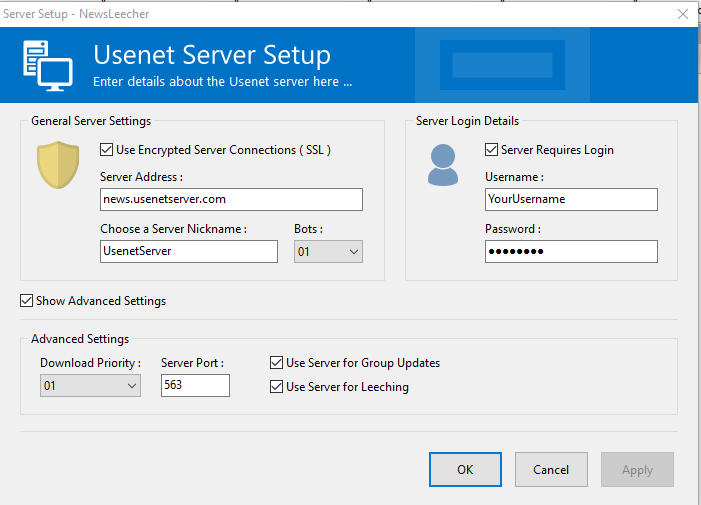Uncheck Server Requires Login checkbox
This screenshot has height=505, width=701.
tap(491, 150)
